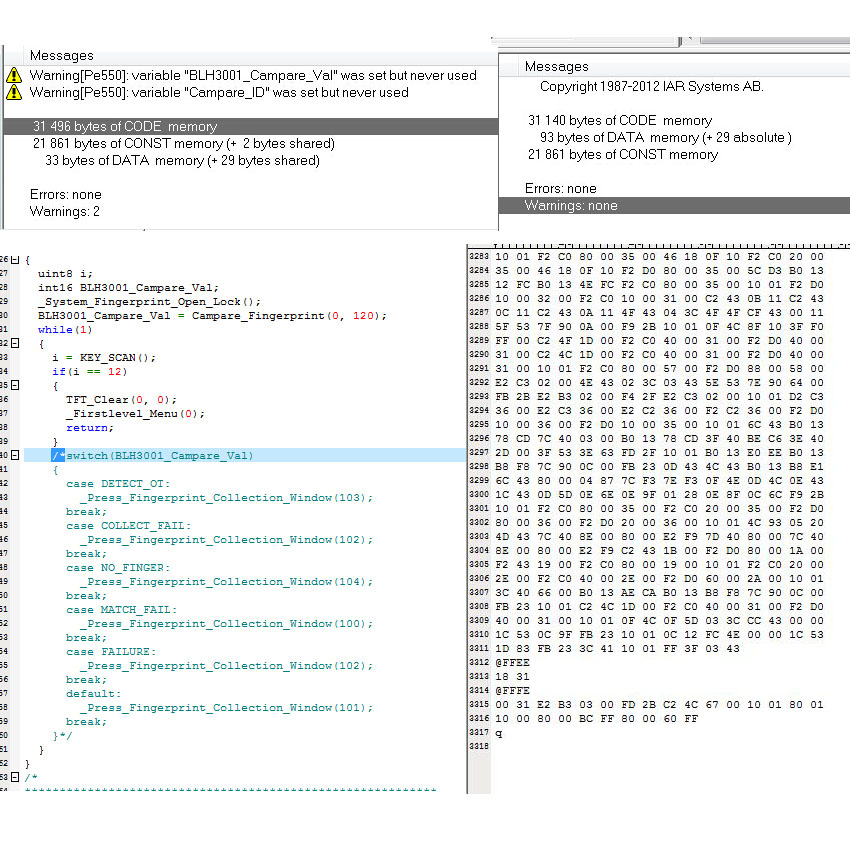Click _Press_Fingerprint_Collection_Window(101) call
850x850 pixels.
pyautogui.click(x=227, y=708)
